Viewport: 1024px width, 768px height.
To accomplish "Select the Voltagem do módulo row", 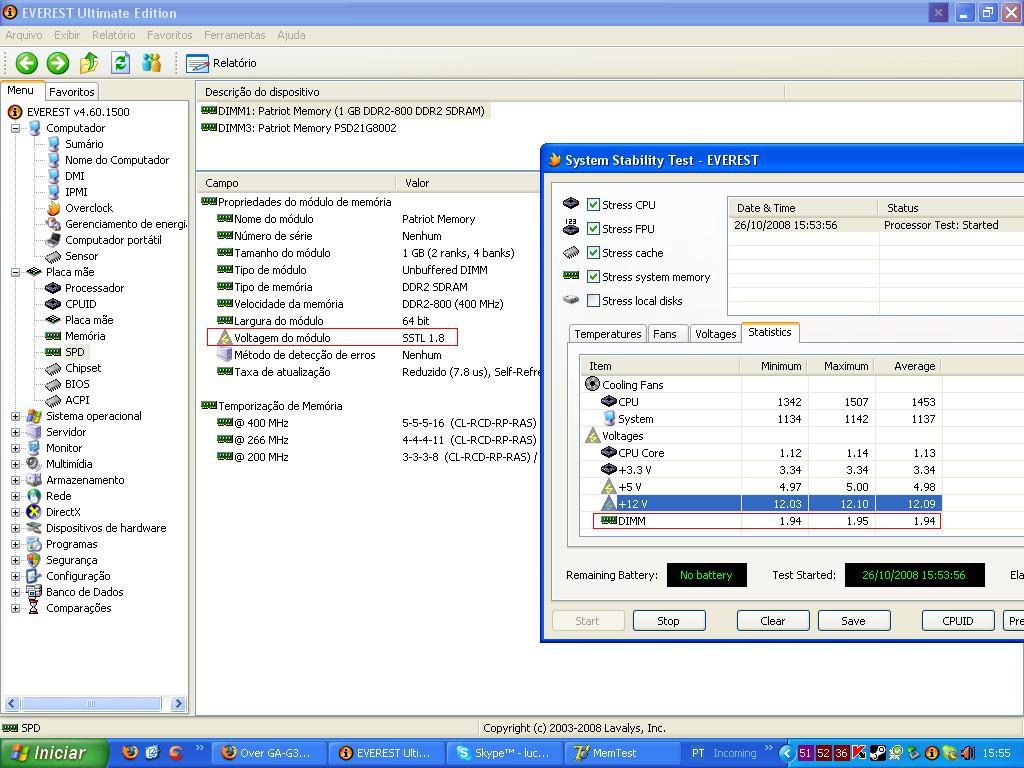I will (332, 338).
